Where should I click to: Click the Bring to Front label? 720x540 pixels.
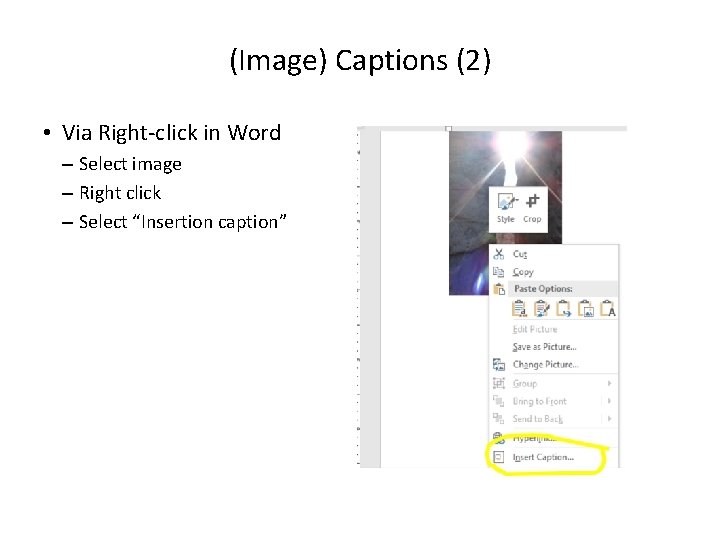tap(540, 401)
